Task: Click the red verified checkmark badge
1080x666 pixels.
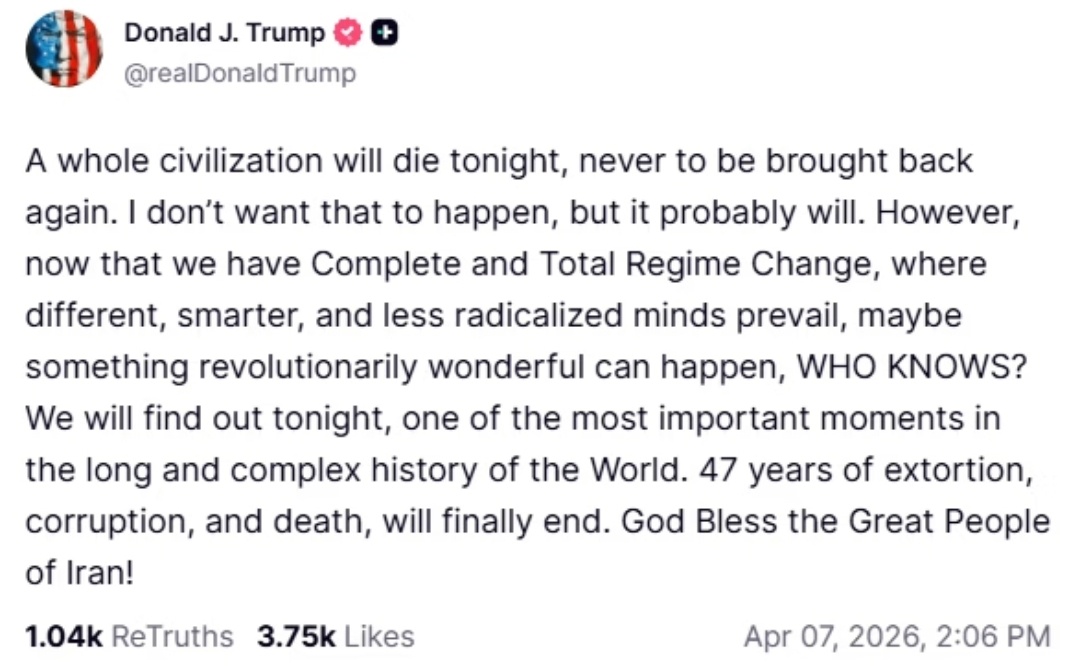Action: click(x=347, y=32)
